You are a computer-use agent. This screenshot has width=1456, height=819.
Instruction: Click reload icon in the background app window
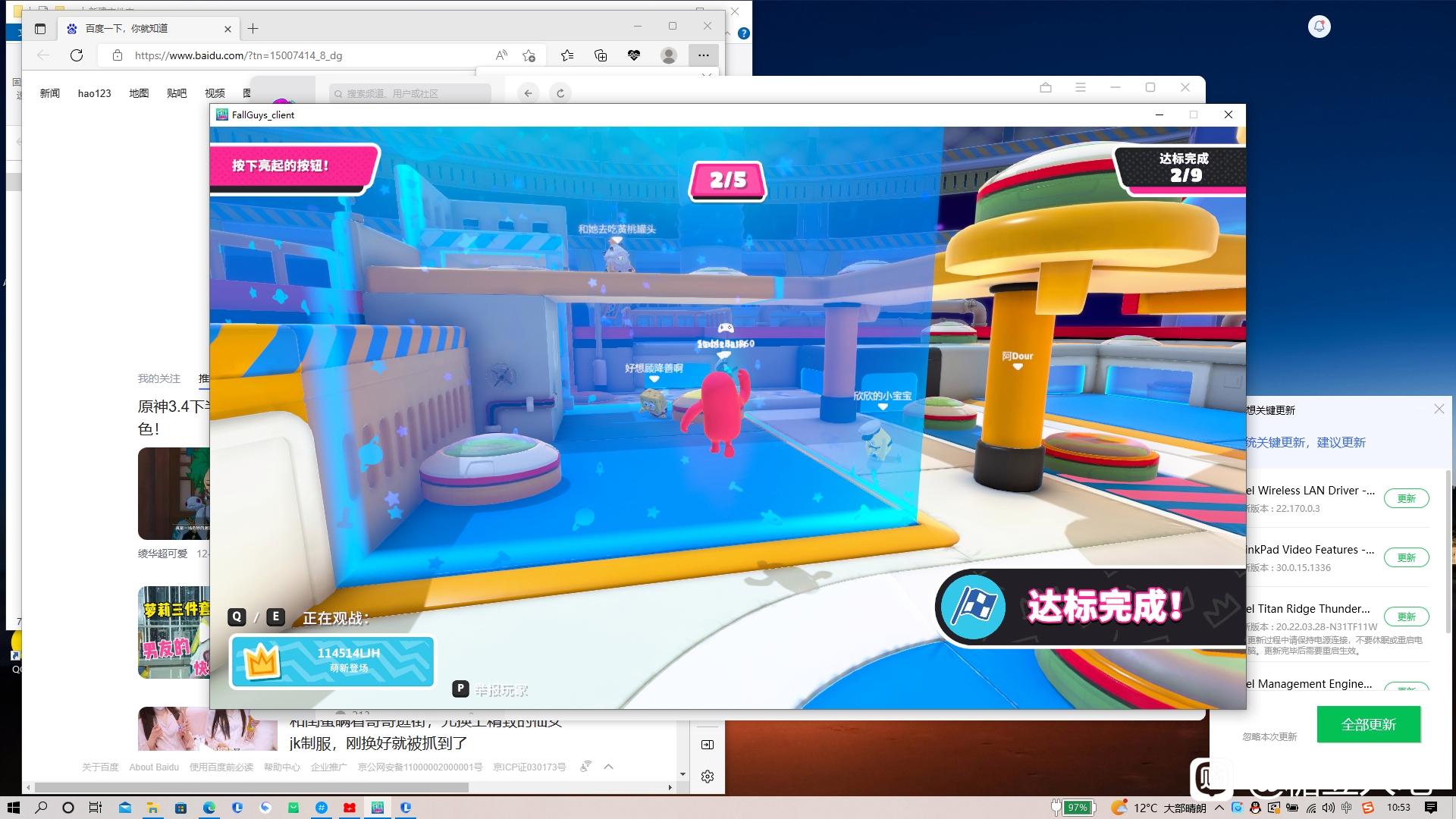[x=560, y=93]
